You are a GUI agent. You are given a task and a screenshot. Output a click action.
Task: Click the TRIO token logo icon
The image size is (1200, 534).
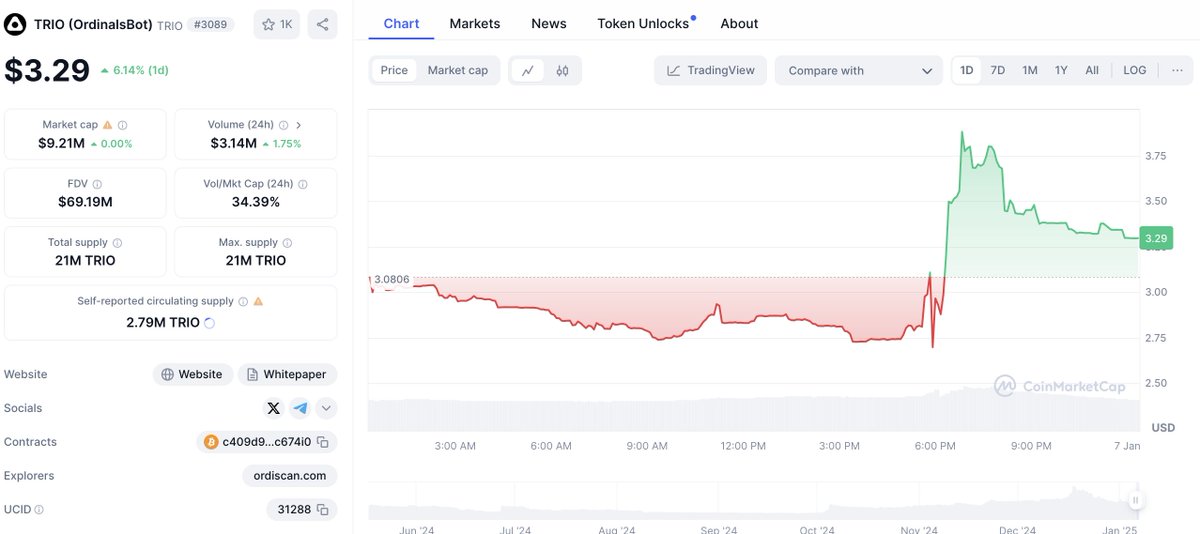point(15,24)
